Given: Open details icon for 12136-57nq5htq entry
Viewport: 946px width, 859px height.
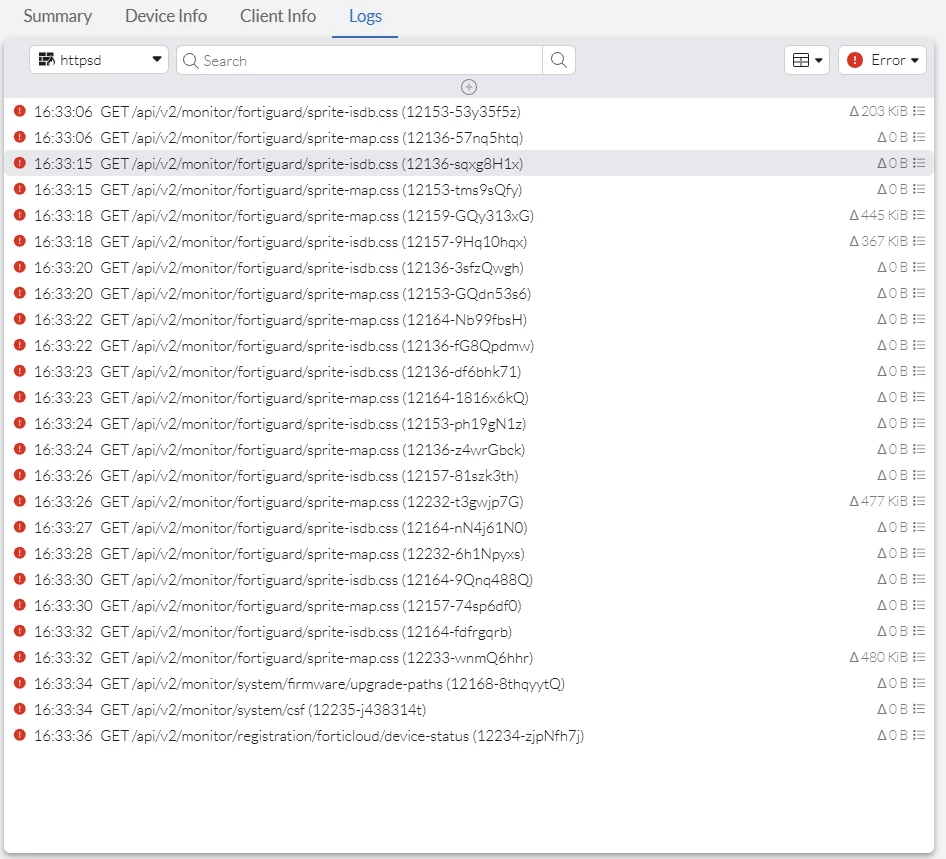Looking at the screenshot, I should pos(919,137).
